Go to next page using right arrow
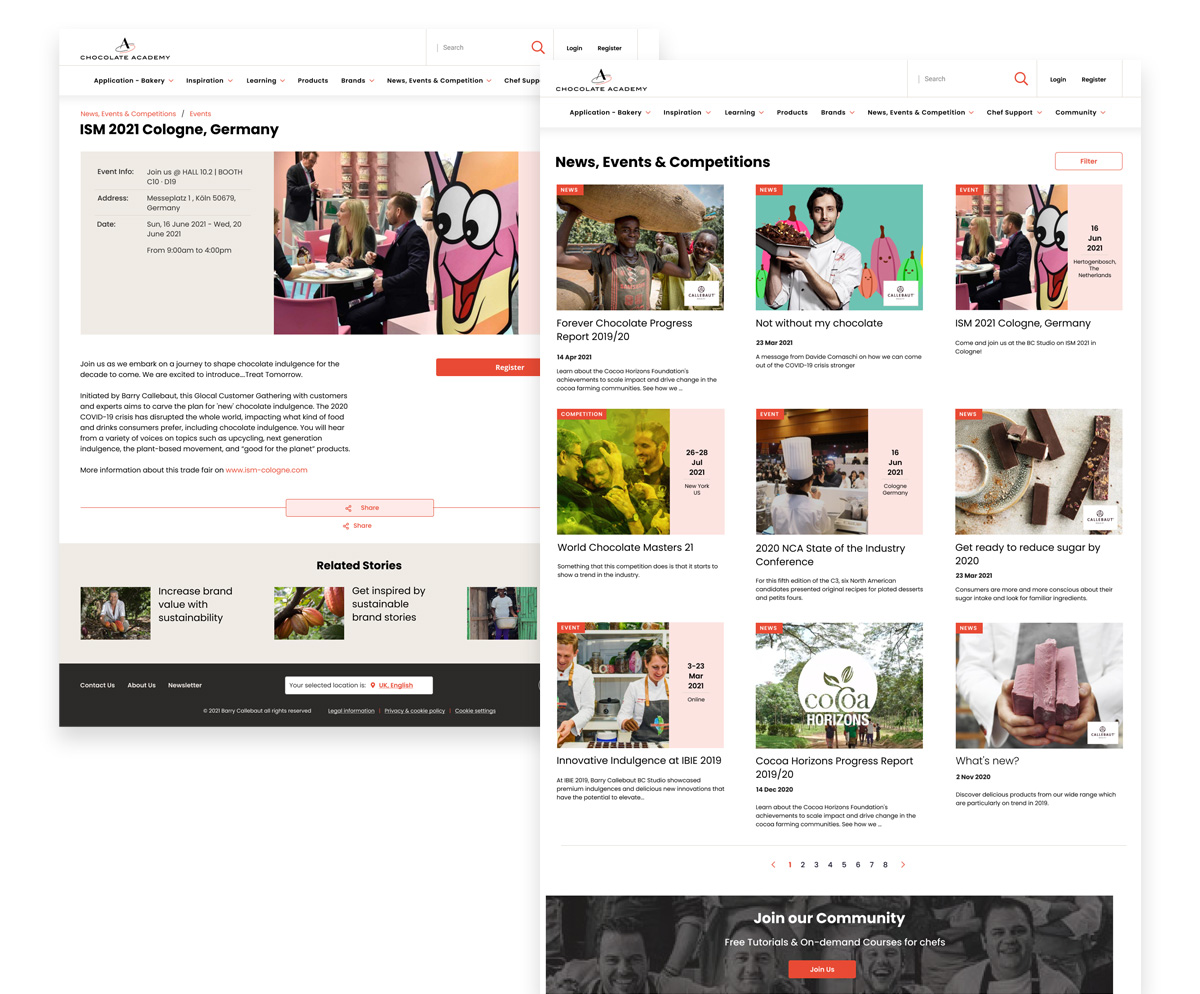This screenshot has height=994, width=1200. pyautogui.click(x=903, y=865)
